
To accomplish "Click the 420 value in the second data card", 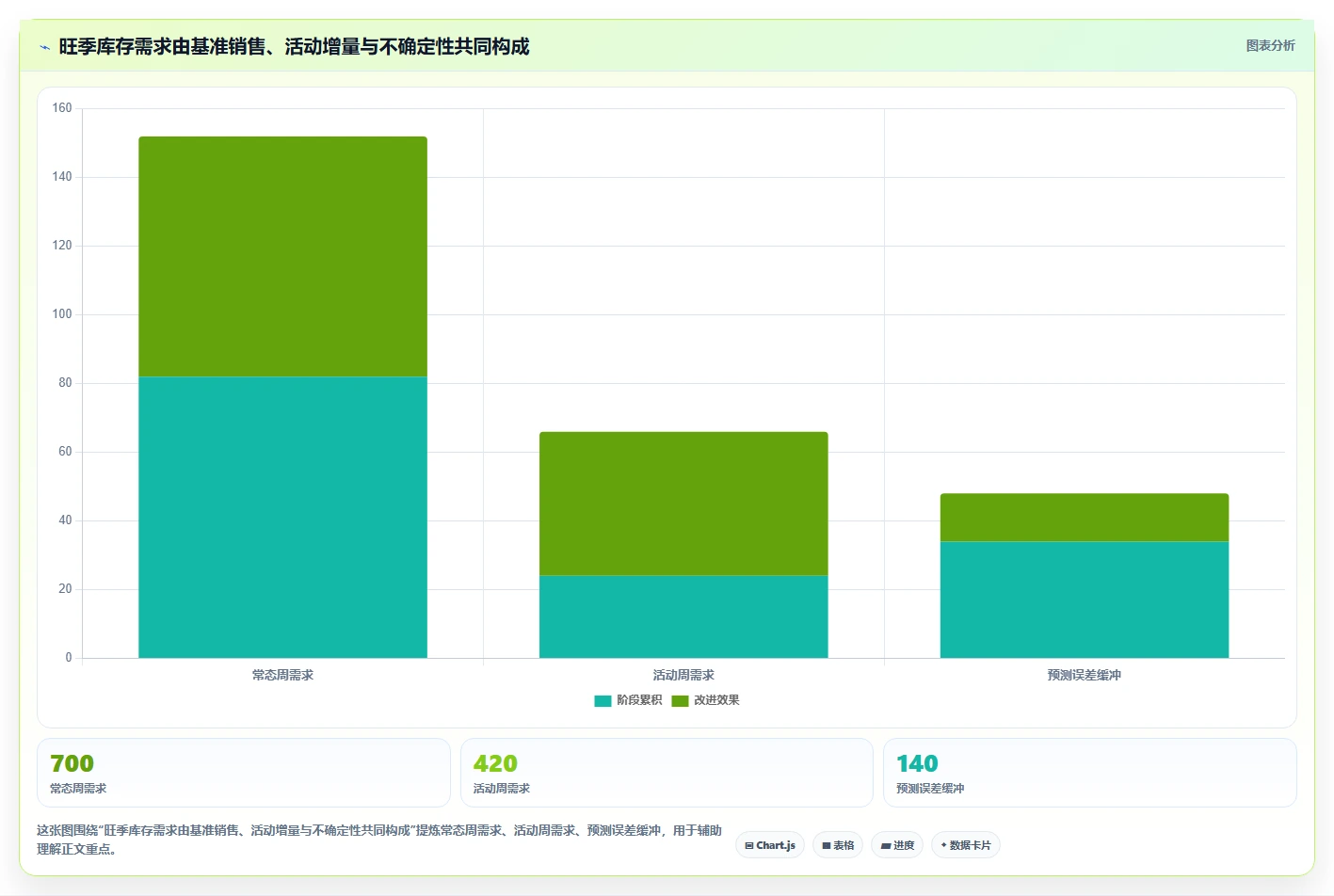I will [x=495, y=763].
